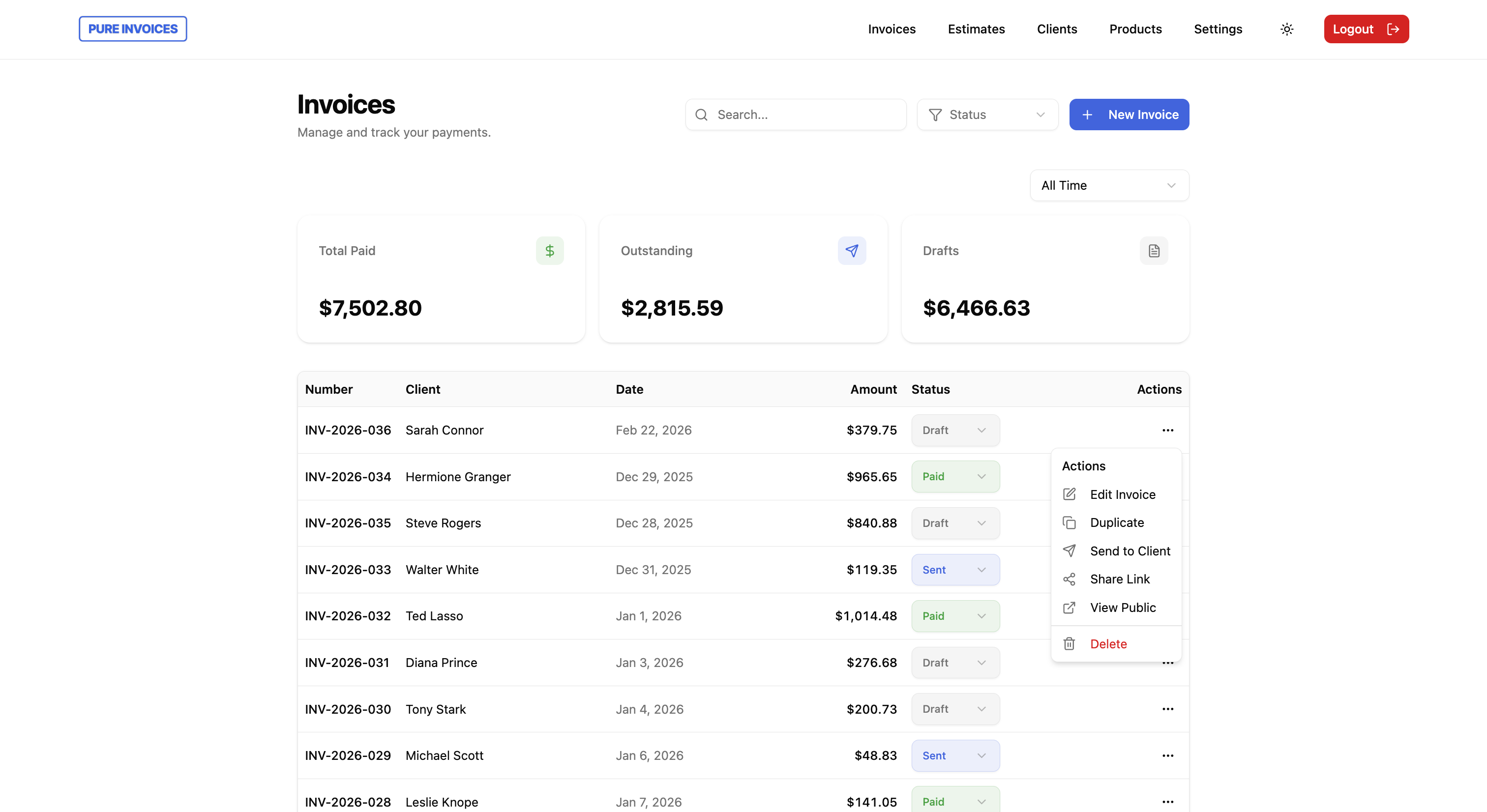The image size is (1487, 812).
Task: Click Share Link in Actions menu
Action: [1119, 579]
